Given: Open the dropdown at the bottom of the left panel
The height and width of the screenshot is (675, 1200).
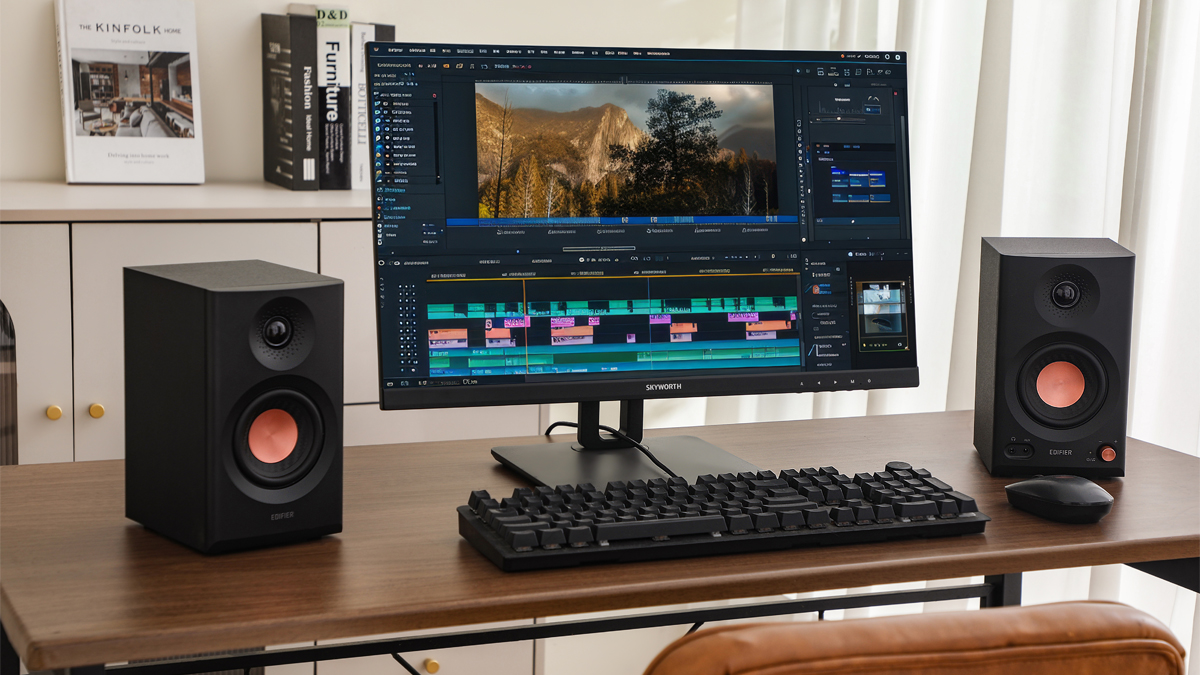Looking at the screenshot, I should [432, 240].
